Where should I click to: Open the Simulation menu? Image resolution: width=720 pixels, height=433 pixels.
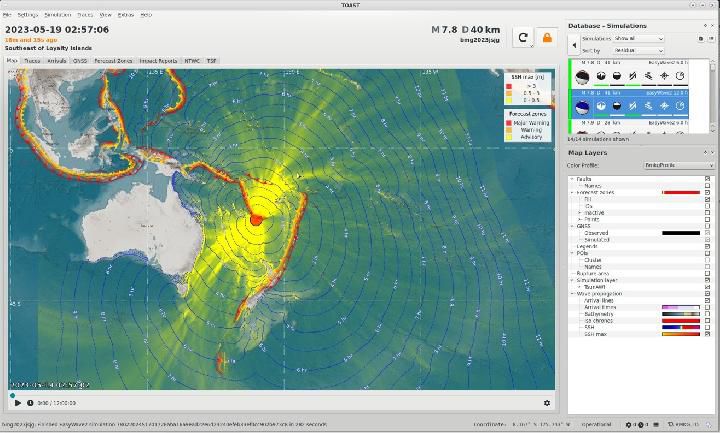tap(57, 15)
